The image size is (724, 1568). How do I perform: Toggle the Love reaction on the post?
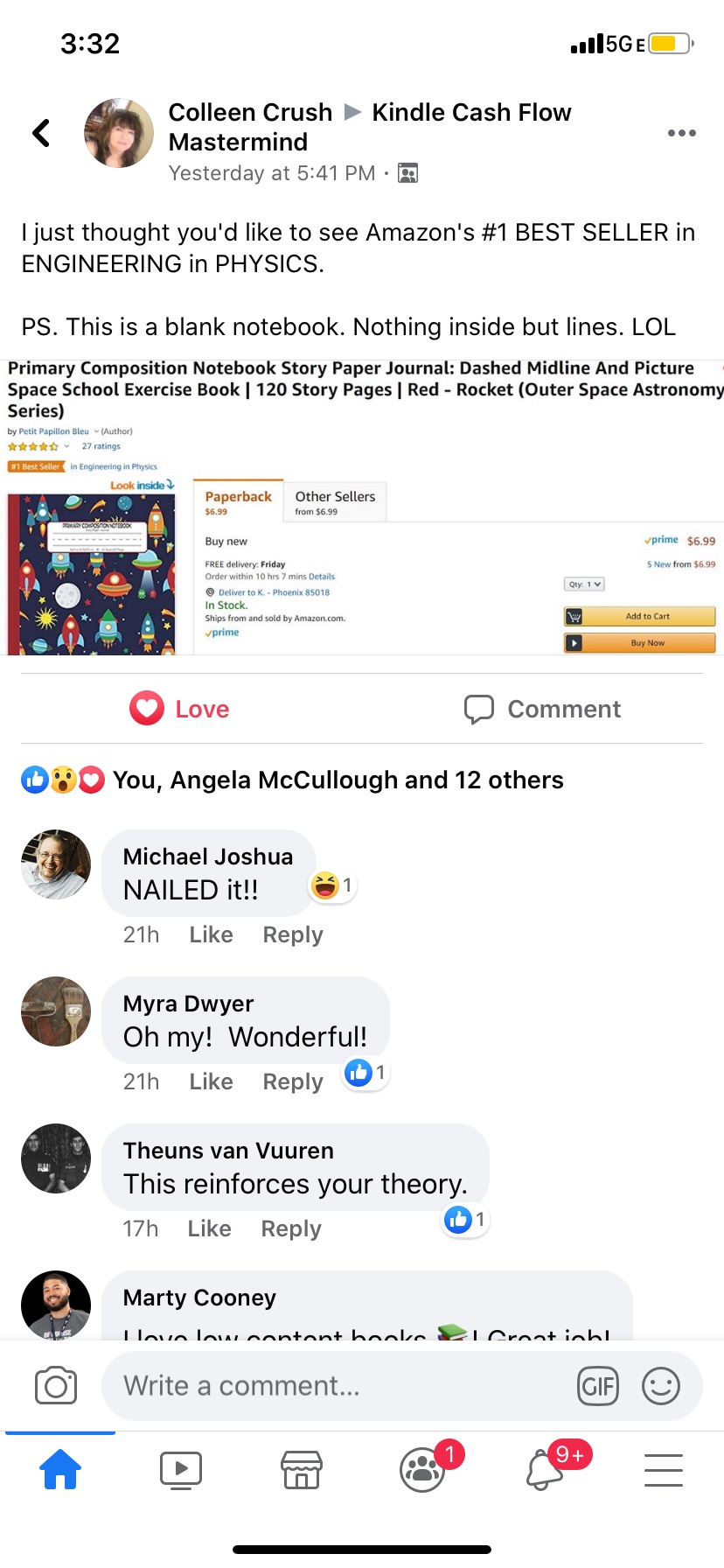(x=179, y=709)
